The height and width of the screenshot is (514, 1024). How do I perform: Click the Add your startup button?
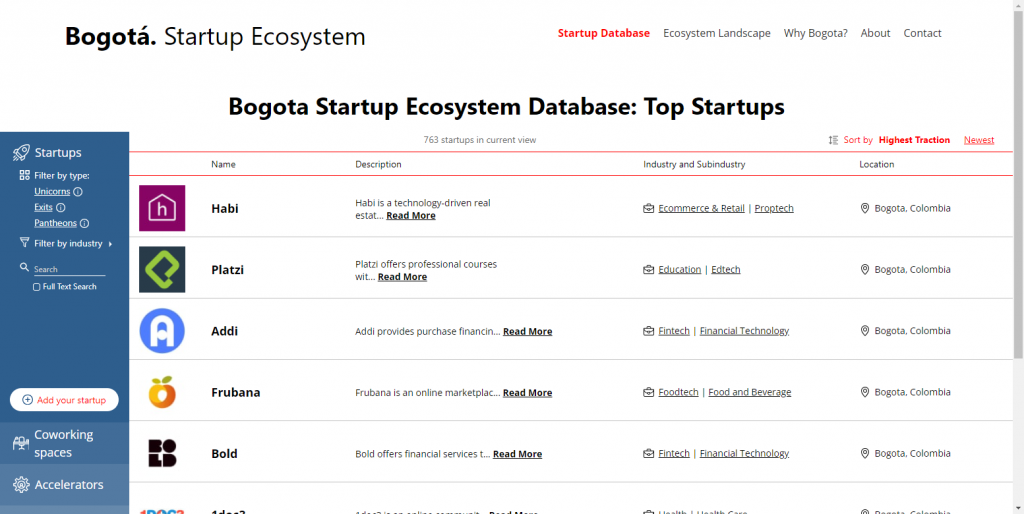click(x=64, y=400)
